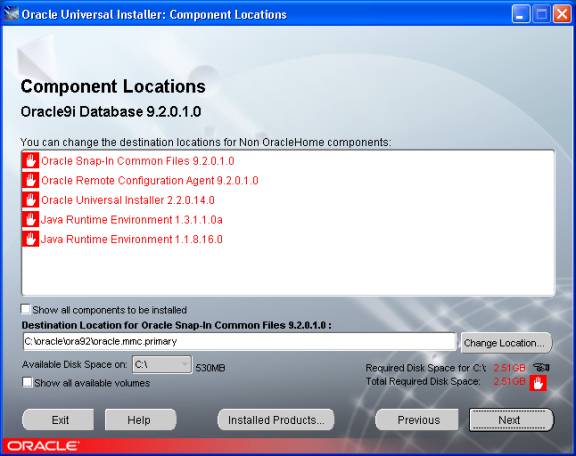Enable Show all components to be installed

(x=26, y=309)
